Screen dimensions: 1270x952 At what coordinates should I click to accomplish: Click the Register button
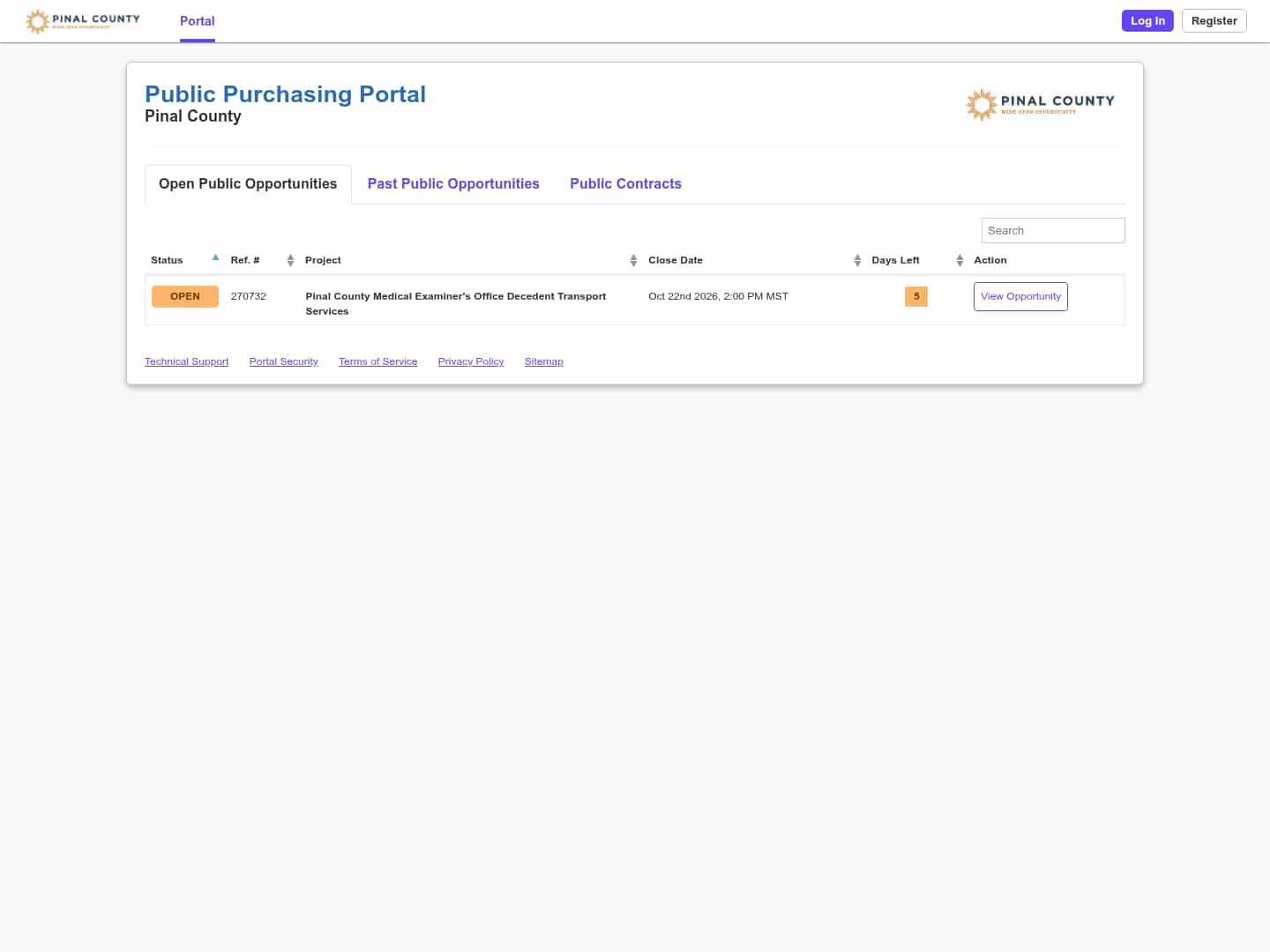[1214, 21]
